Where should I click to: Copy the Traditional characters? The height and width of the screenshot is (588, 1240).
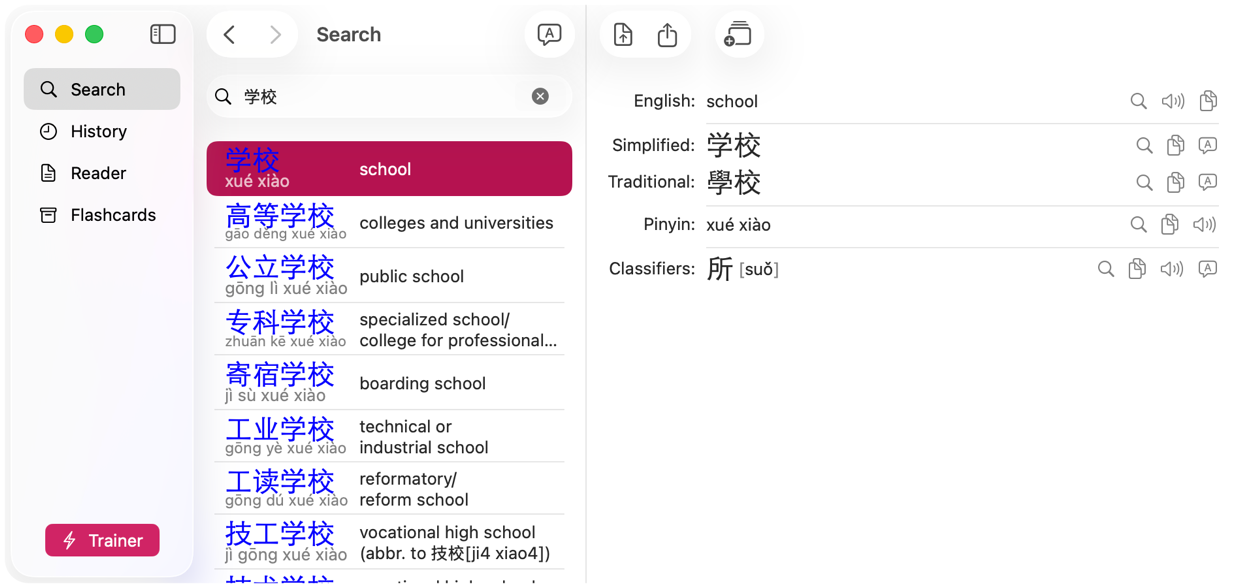click(x=1175, y=182)
